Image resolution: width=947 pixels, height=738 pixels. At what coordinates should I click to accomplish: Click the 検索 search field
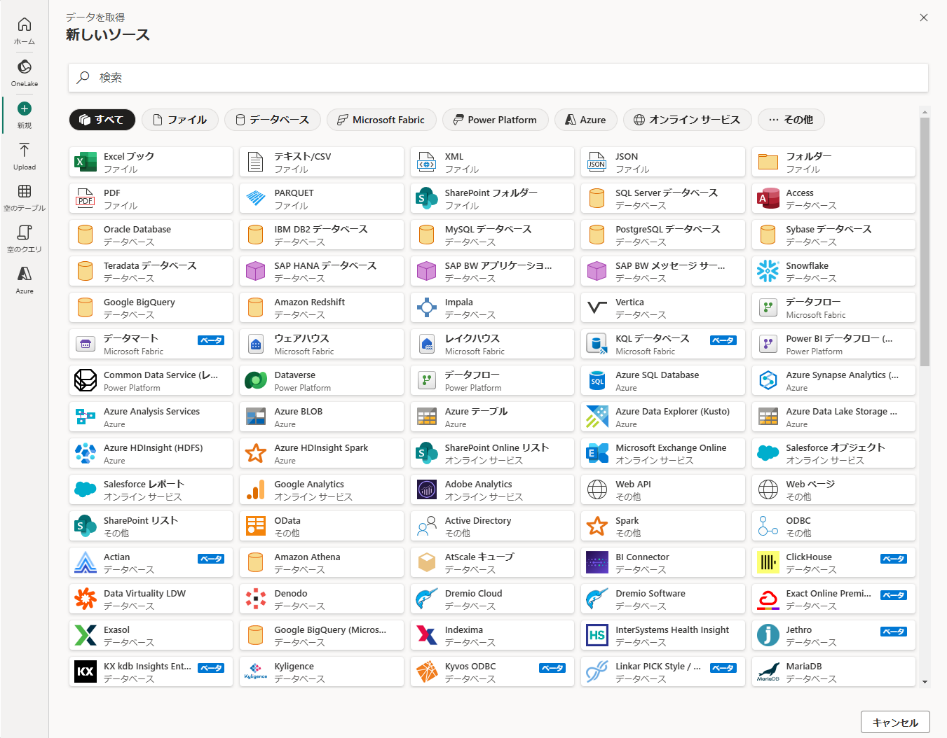498,77
